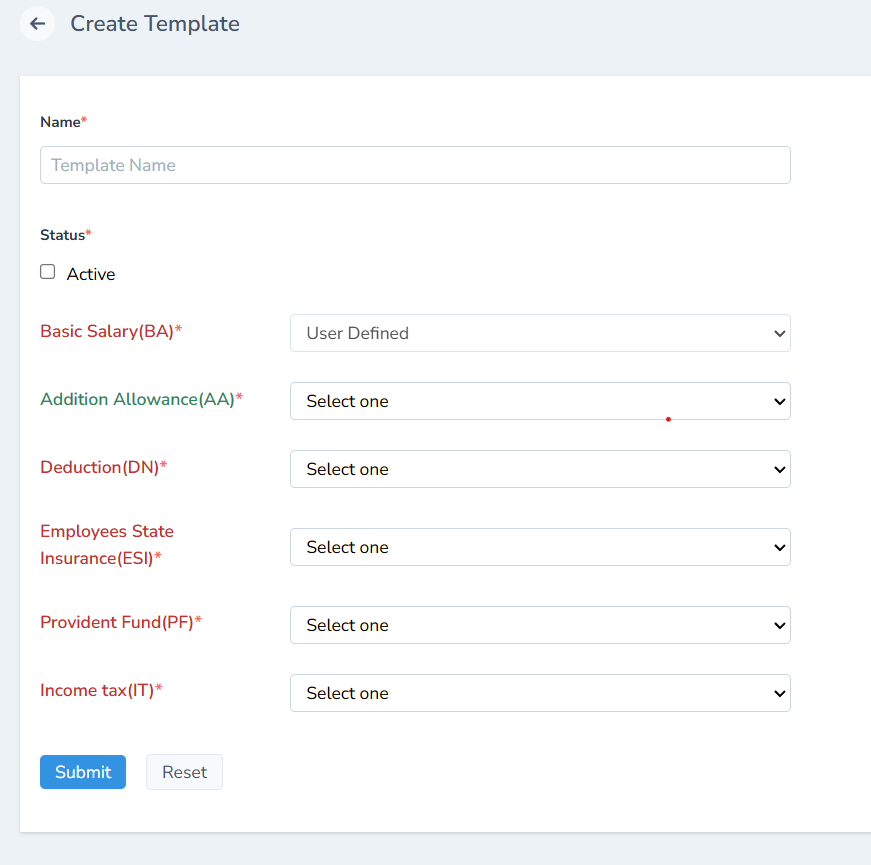Click the Income tax dropdown chevron
Image resolution: width=871 pixels, height=865 pixels.
781,693
